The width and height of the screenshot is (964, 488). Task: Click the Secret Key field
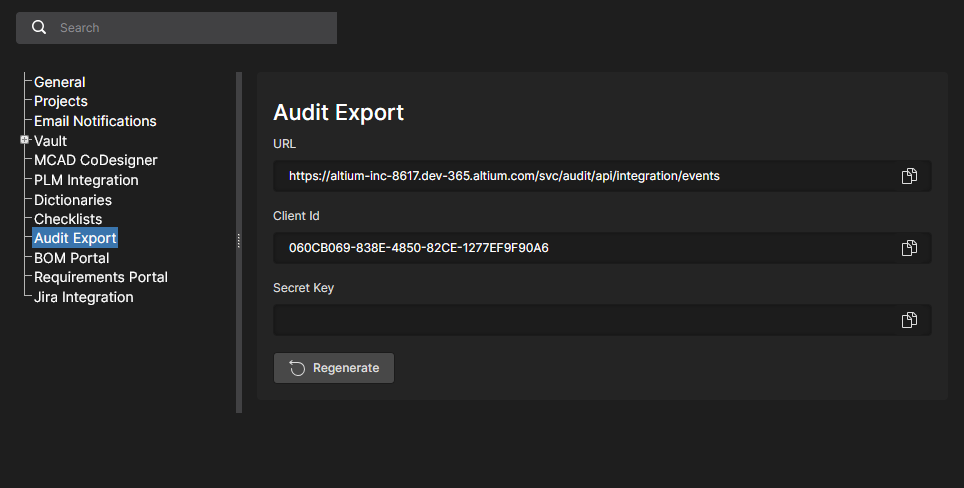coord(580,320)
